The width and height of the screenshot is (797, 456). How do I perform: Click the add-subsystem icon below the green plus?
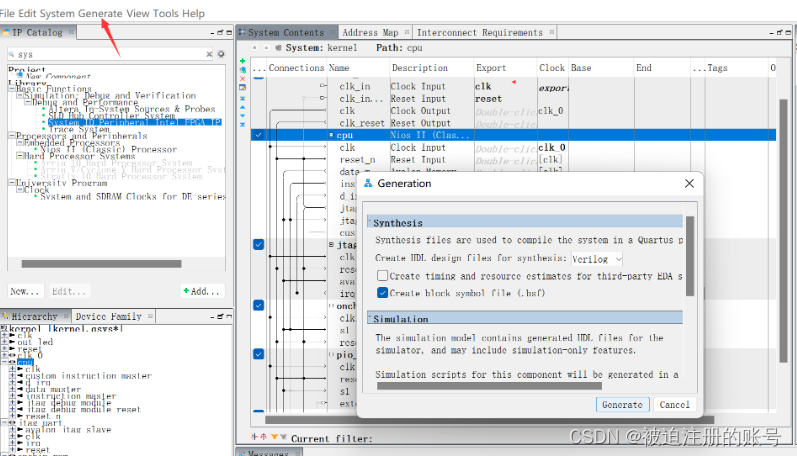click(x=242, y=70)
